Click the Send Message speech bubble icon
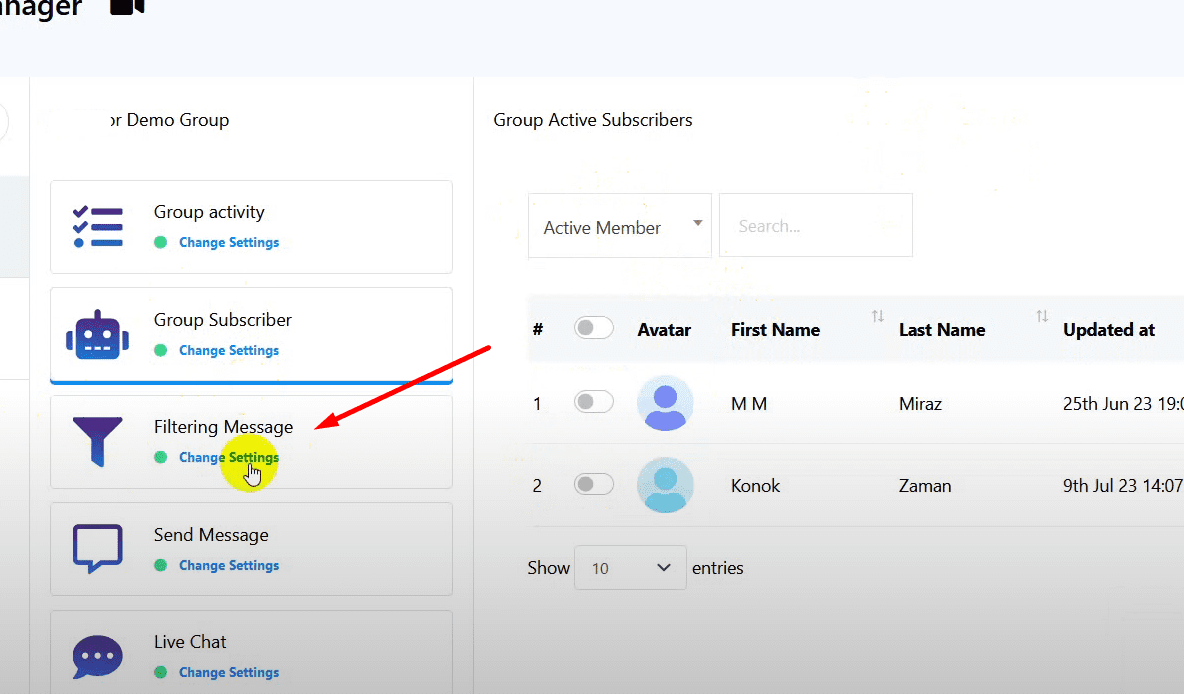This screenshot has width=1184, height=694. [98, 549]
